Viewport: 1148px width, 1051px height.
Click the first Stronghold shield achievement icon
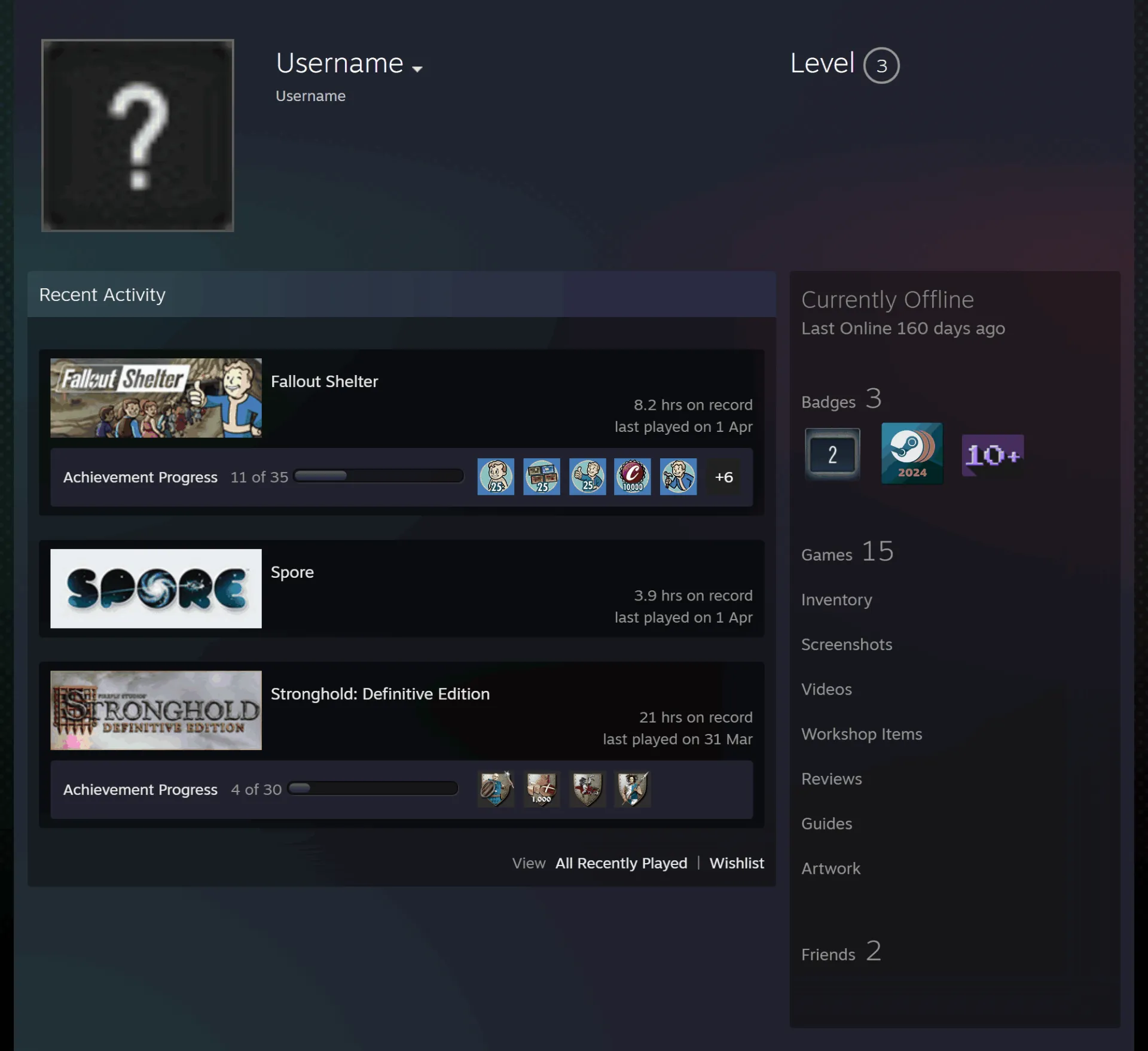point(496,789)
